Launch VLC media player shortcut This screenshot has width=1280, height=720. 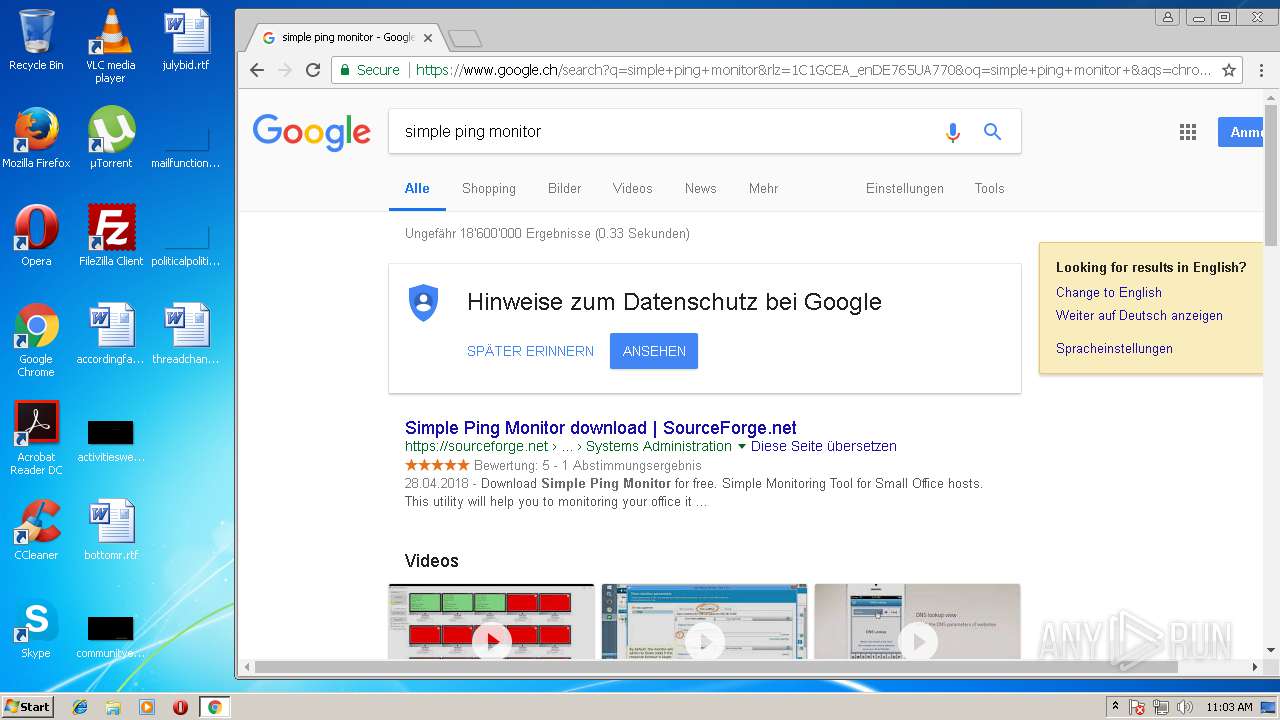(x=110, y=46)
